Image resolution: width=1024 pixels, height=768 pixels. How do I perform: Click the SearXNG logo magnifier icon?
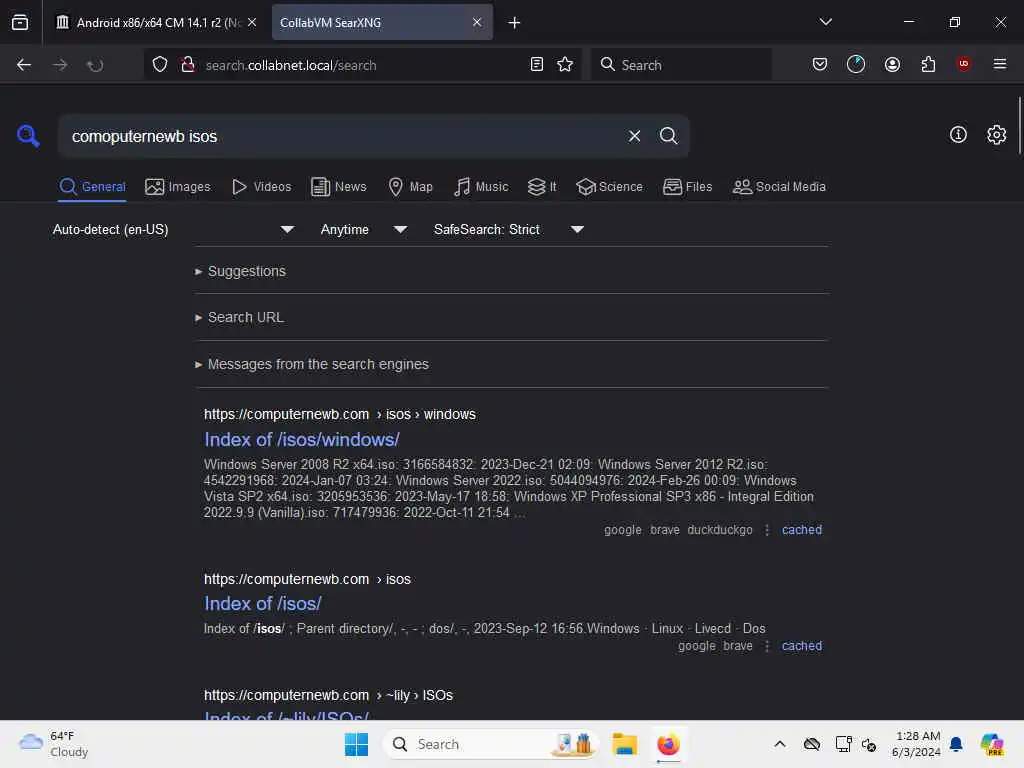[x=28, y=136]
